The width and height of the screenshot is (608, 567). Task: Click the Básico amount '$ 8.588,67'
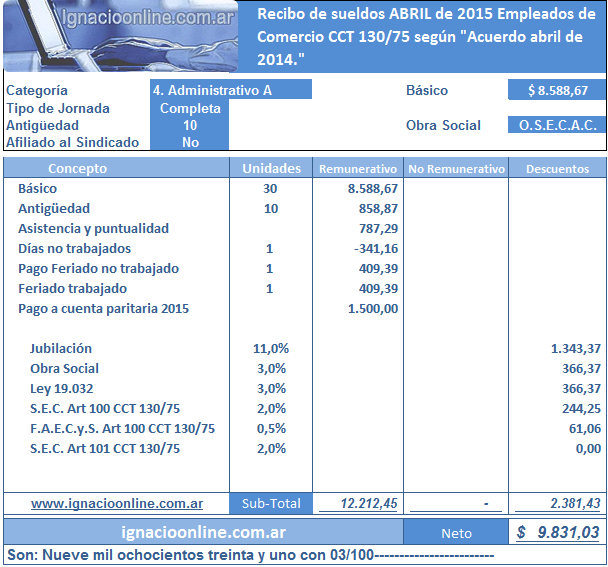(557, 90)
